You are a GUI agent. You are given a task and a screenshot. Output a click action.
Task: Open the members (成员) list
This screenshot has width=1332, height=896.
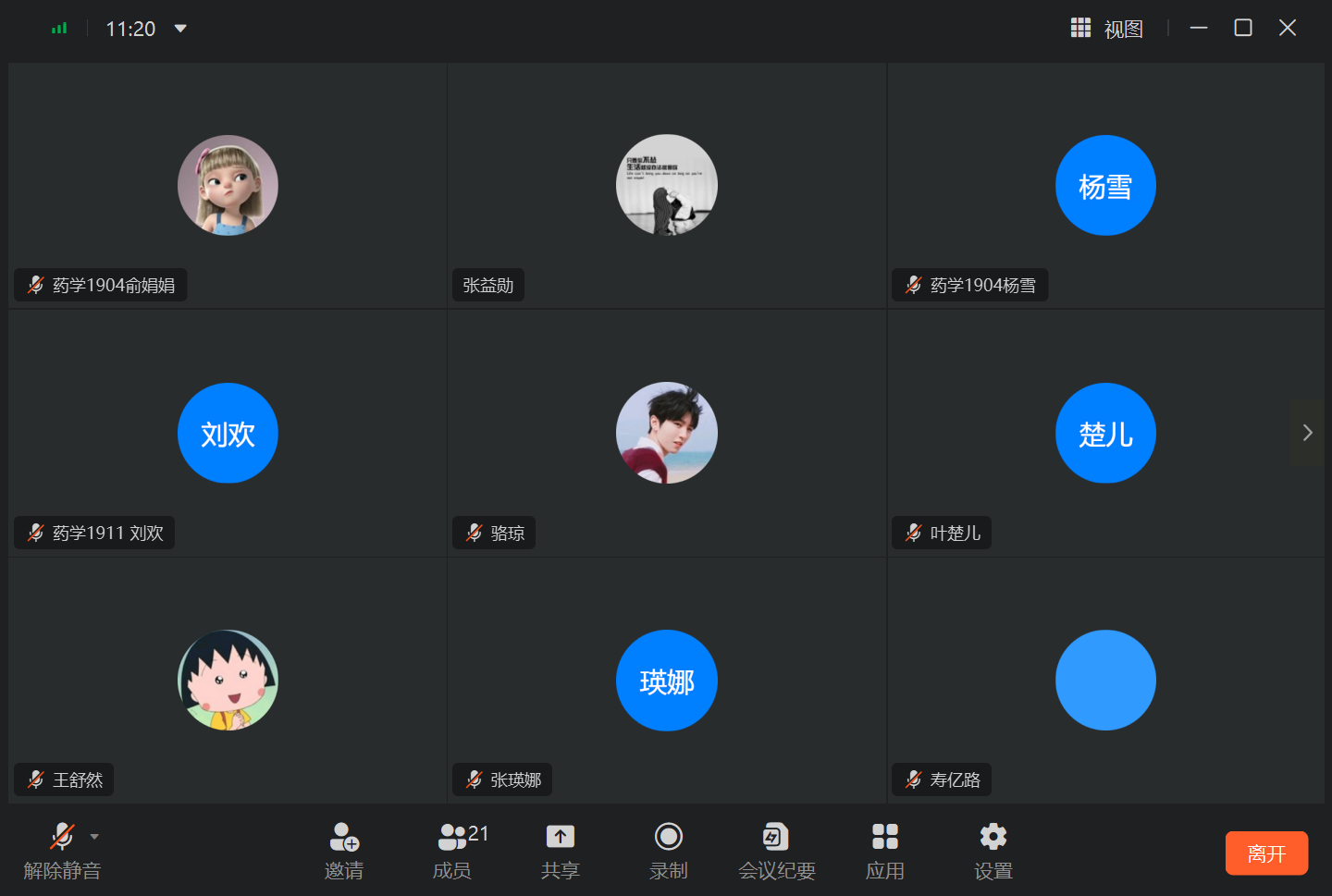pos(452,838)
